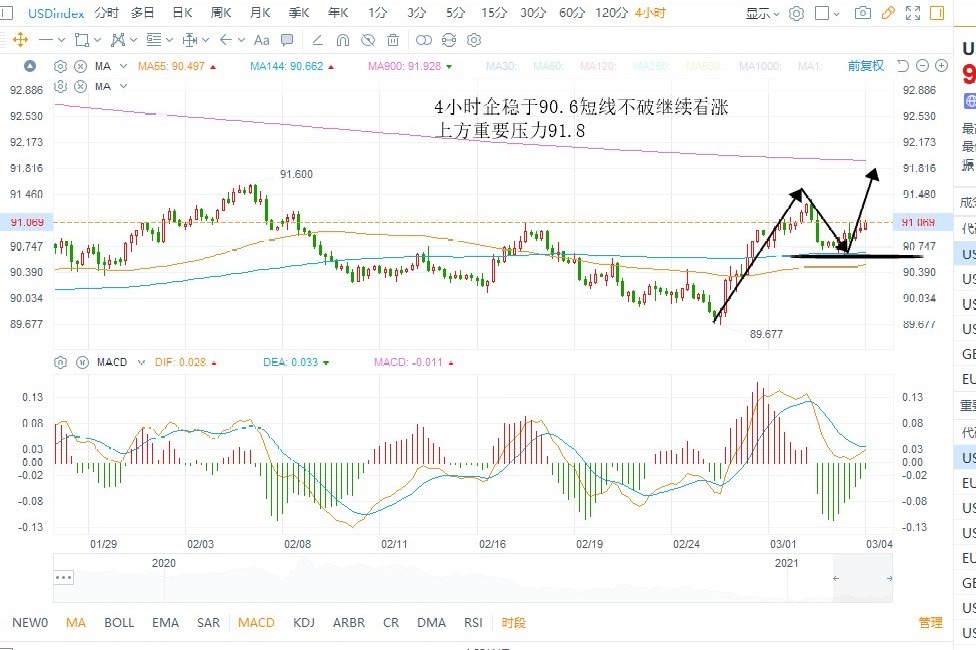Viewport: 976px width, 650px height.
Task: Select the text annotation Aa tool
Action: pyautogui.click(x=261, y=40)
